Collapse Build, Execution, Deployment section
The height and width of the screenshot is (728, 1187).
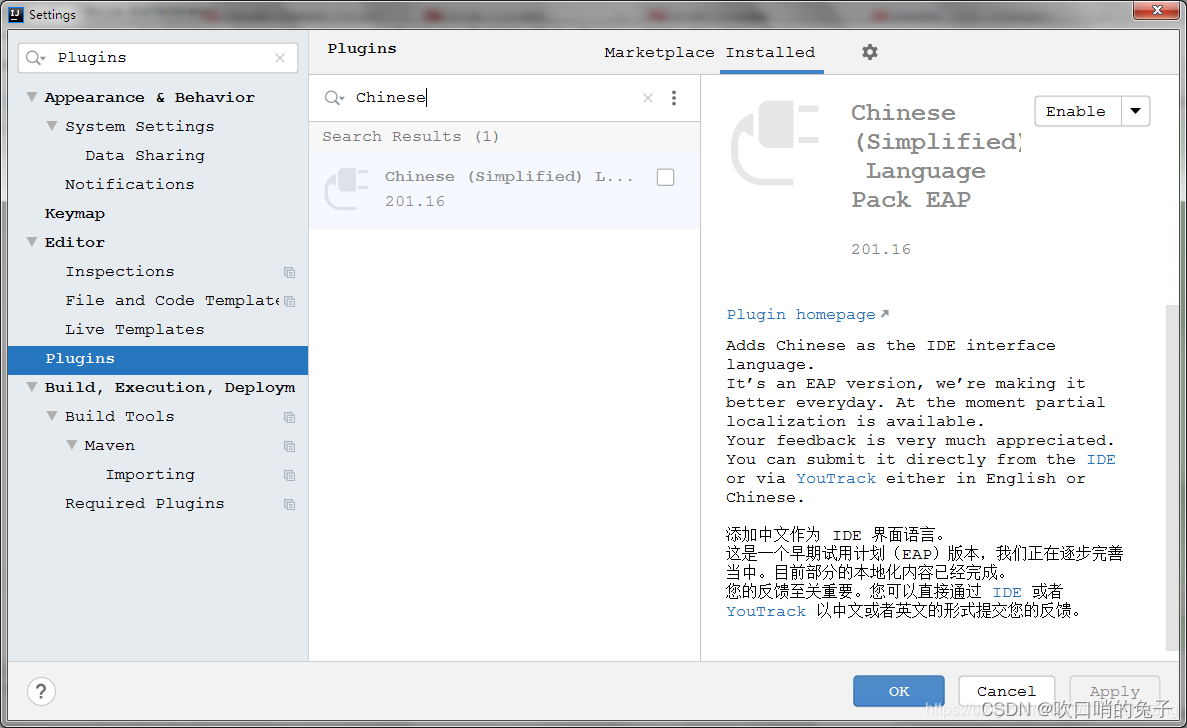click(x=32, y=387)
